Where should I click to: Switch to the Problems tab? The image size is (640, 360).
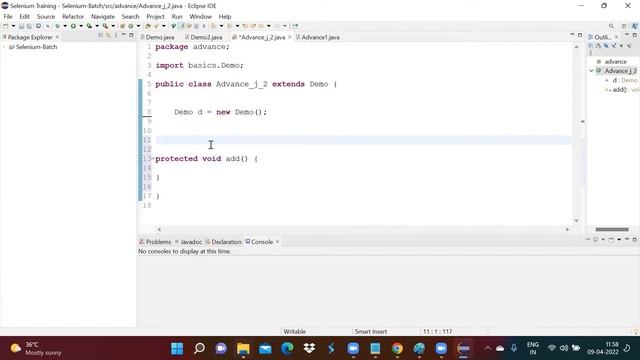coord(155,242)
